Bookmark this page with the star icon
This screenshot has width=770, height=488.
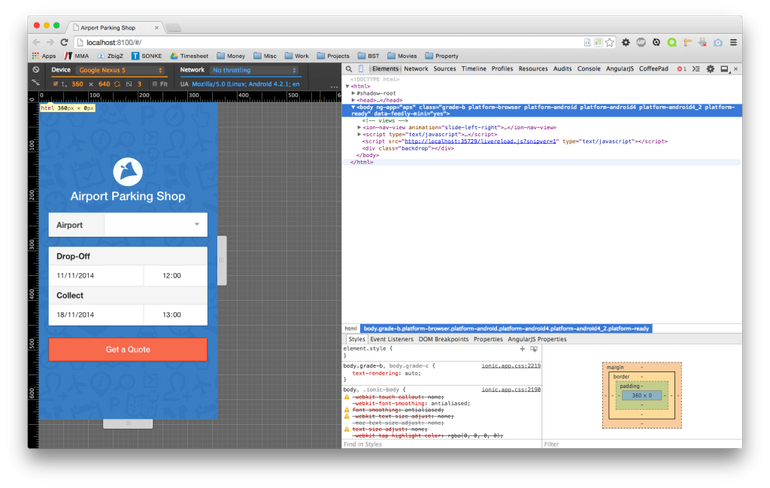pos(609,43)
